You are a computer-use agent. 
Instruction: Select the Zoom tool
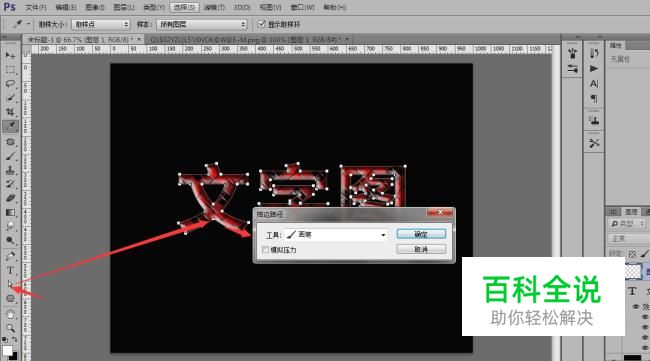click(10, 328)
